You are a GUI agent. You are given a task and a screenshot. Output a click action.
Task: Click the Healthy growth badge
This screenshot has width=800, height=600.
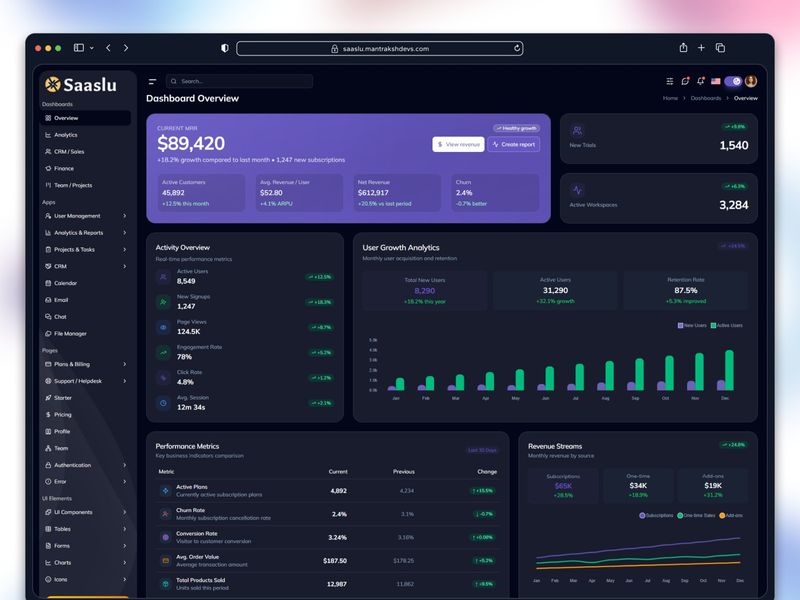(516, 128)
